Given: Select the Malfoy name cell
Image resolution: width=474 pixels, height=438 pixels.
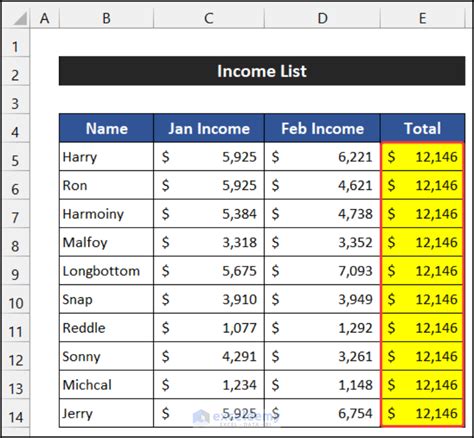Looking at the screenshot, I should point(106,242).
